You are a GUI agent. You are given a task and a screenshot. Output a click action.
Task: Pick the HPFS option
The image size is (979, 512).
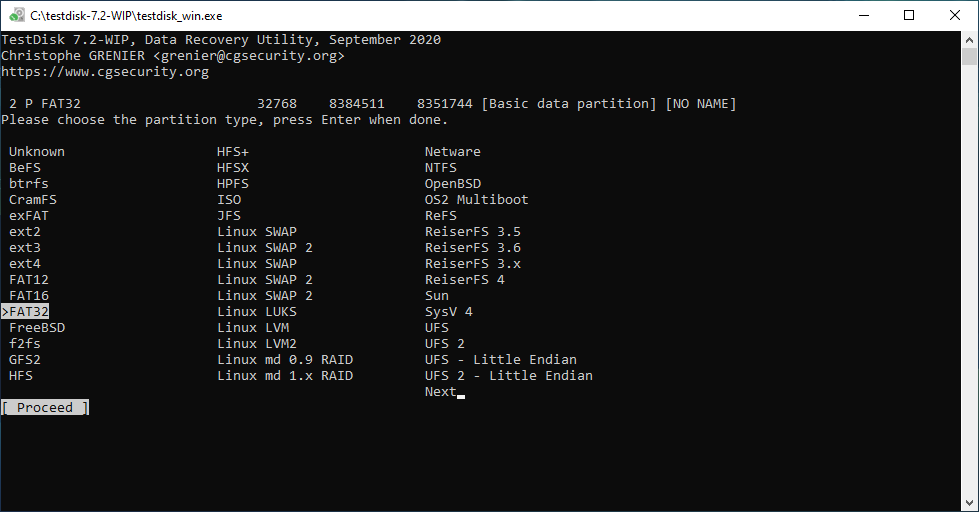233,184
